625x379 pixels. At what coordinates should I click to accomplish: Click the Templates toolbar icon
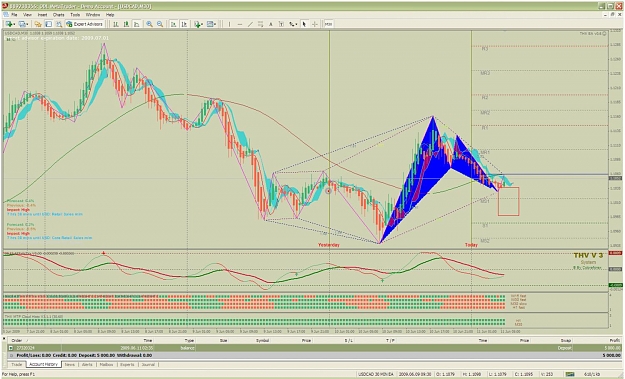210,24
